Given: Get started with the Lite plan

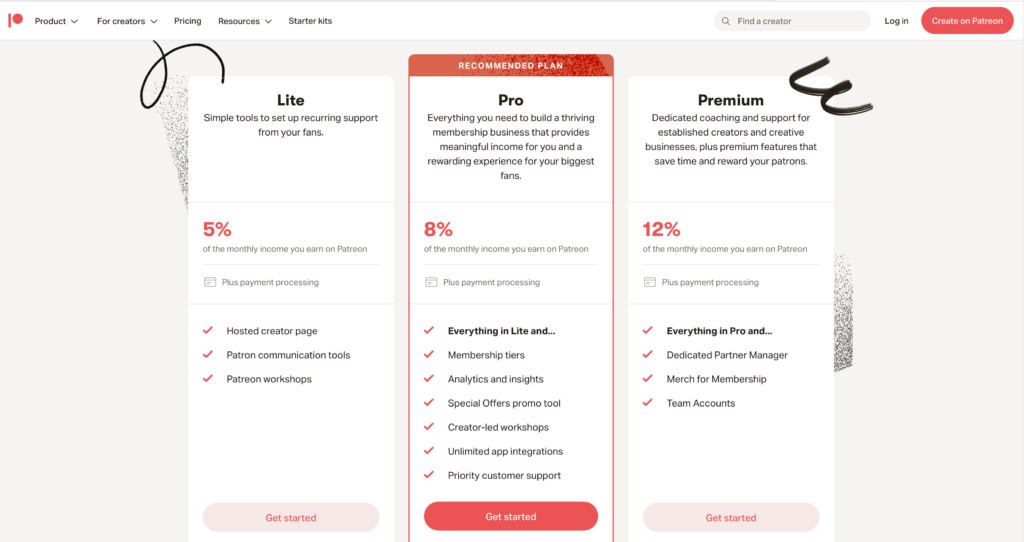Looking at the screenshot, I should click(x=291, y=517).
